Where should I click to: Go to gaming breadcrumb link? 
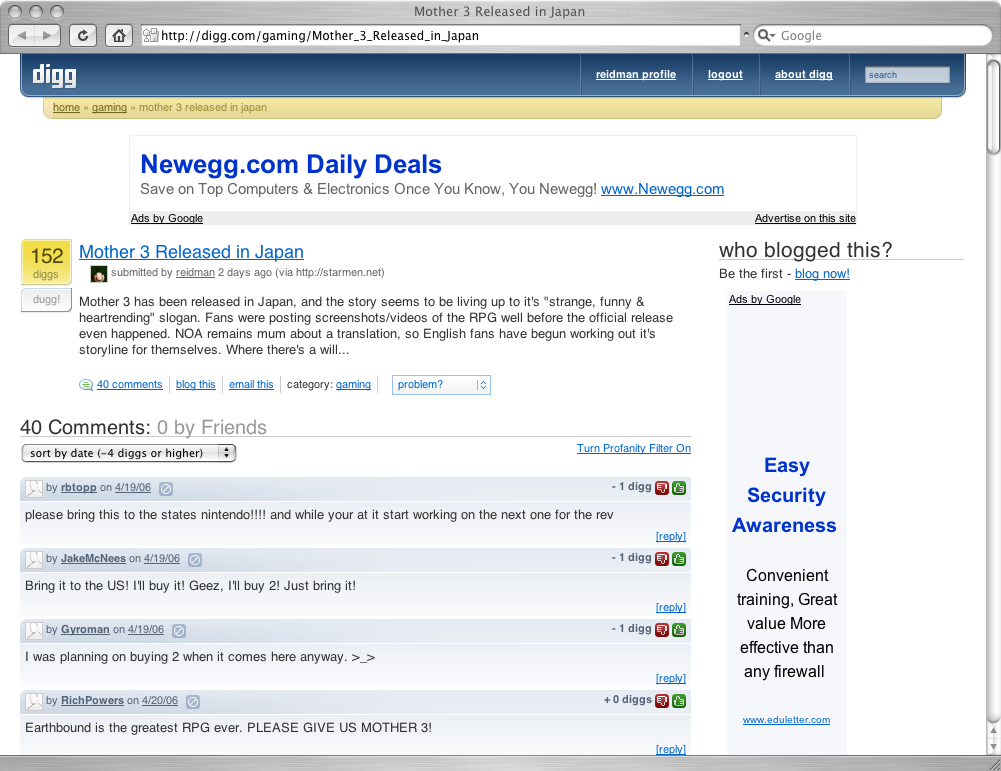pyautogui.click(x=109, y=107)
